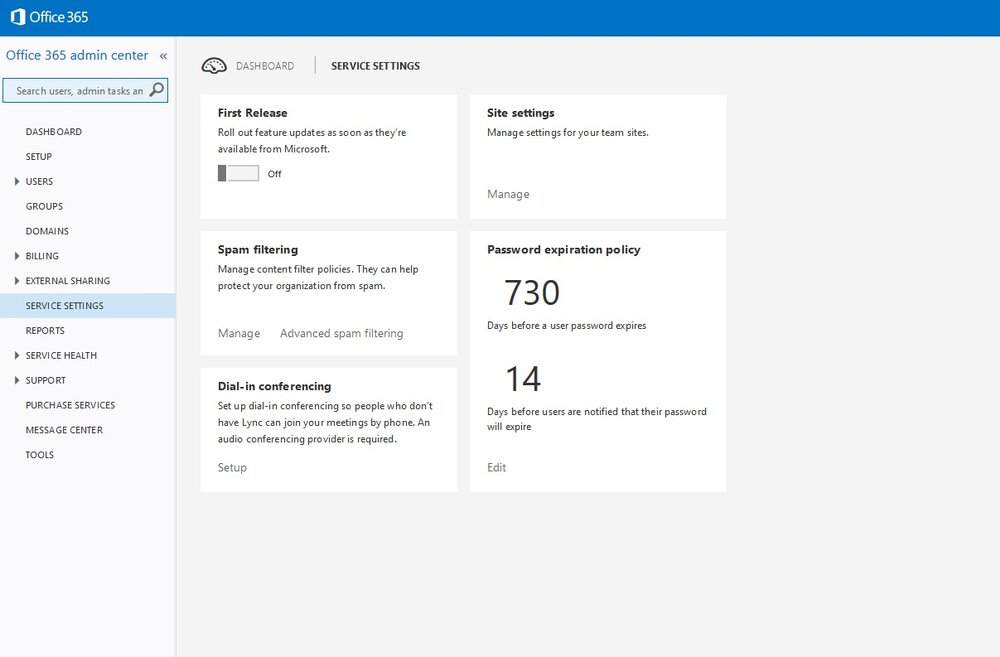The height and width of the screenshot is (657, 1000).
Task: Click the SERVICE HEALTH navigation label
Action: tap(61, 356)
